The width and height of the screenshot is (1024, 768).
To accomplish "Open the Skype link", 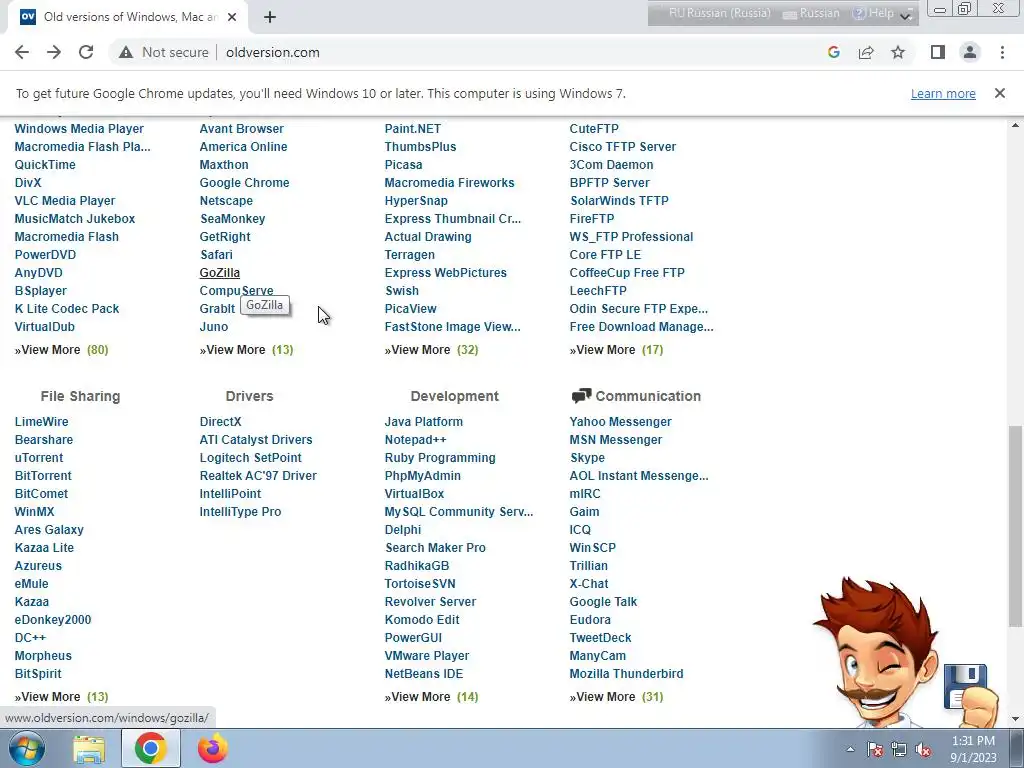I will (587, 458).
